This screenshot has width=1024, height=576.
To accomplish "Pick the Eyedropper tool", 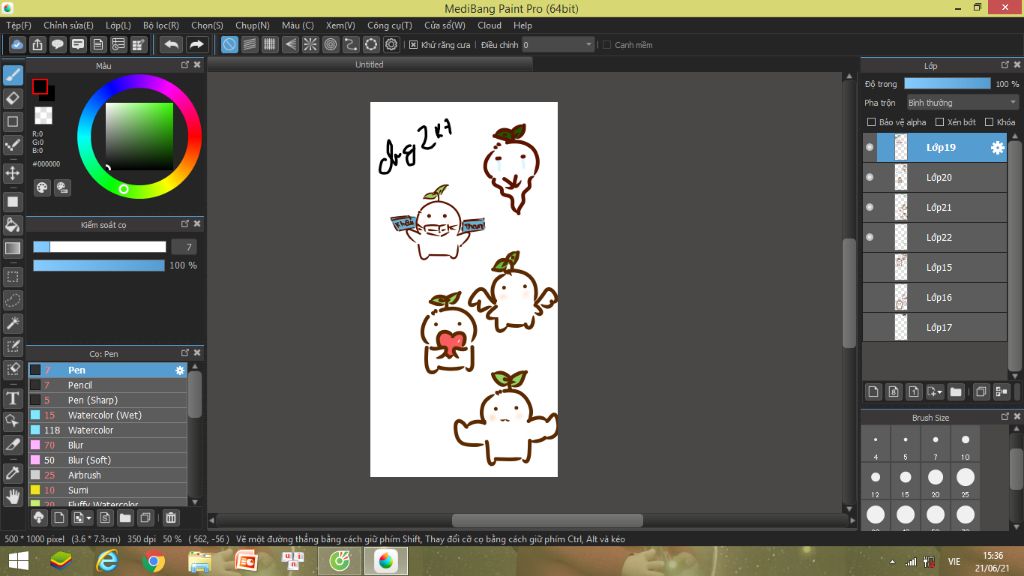I will [x=13, y=473].
